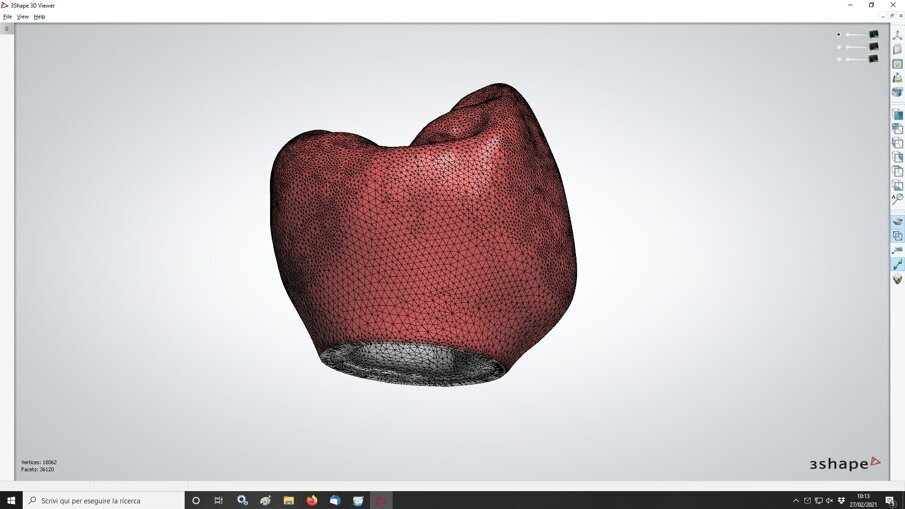Click the Windows Start button

[11, 500]
